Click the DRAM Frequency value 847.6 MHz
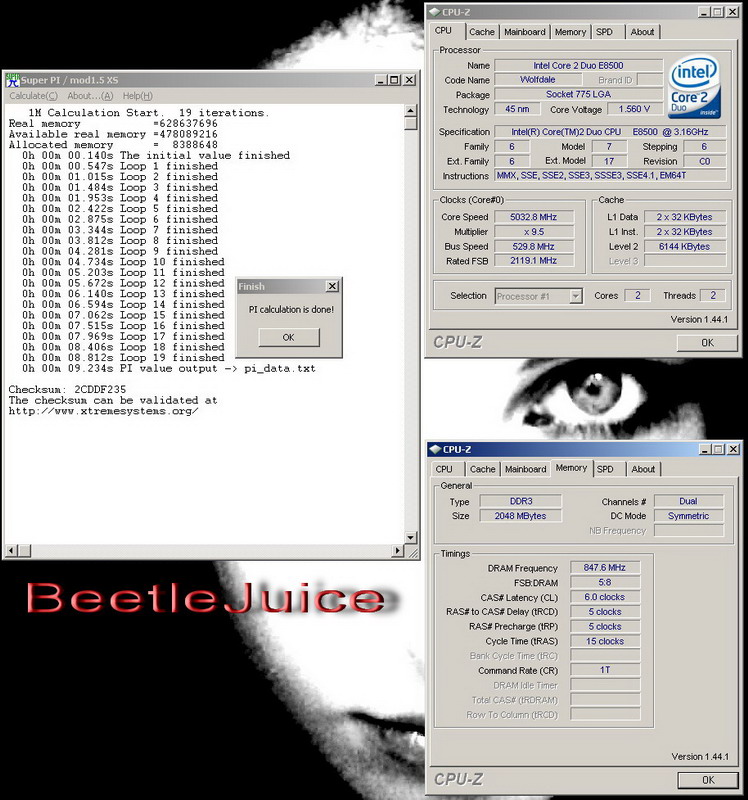Viewport: 748px width, 800px height. [x=605, y=567]
